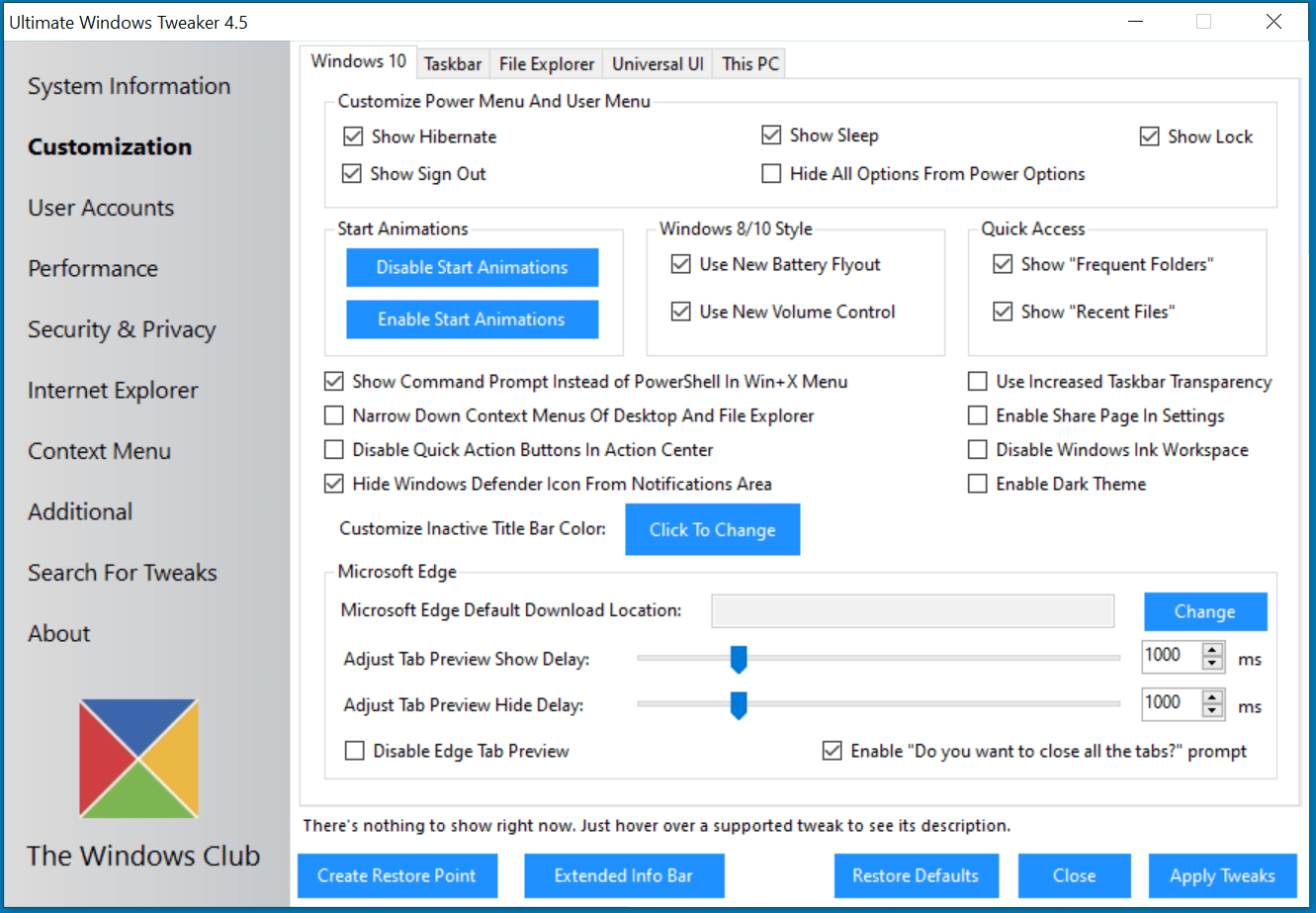The height and width of the screenshot is (913, 1316).
Task: Click Disable Start Animations button
Action: point(473,267)
